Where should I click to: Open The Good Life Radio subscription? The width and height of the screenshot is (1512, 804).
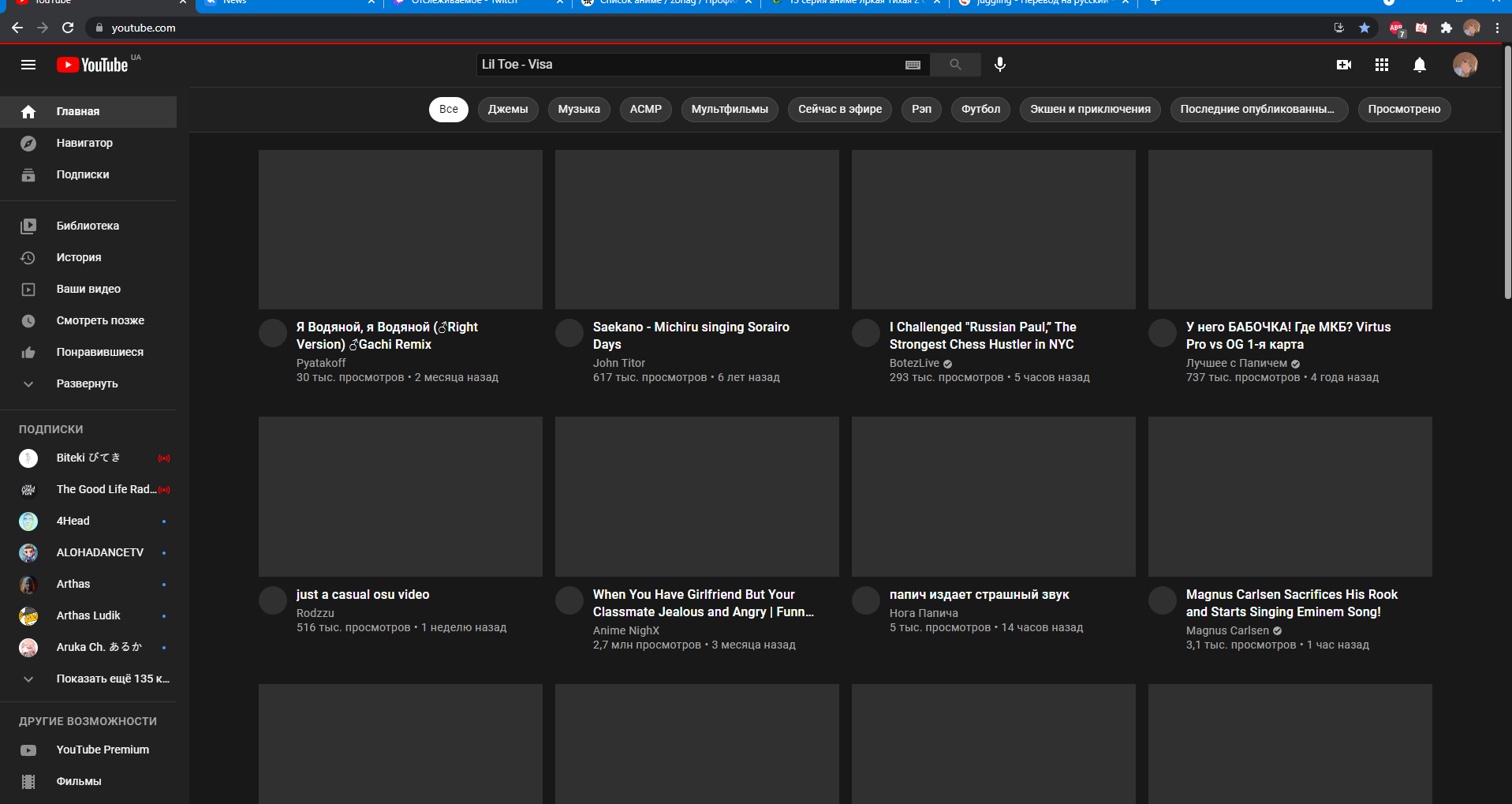point(88,489)
